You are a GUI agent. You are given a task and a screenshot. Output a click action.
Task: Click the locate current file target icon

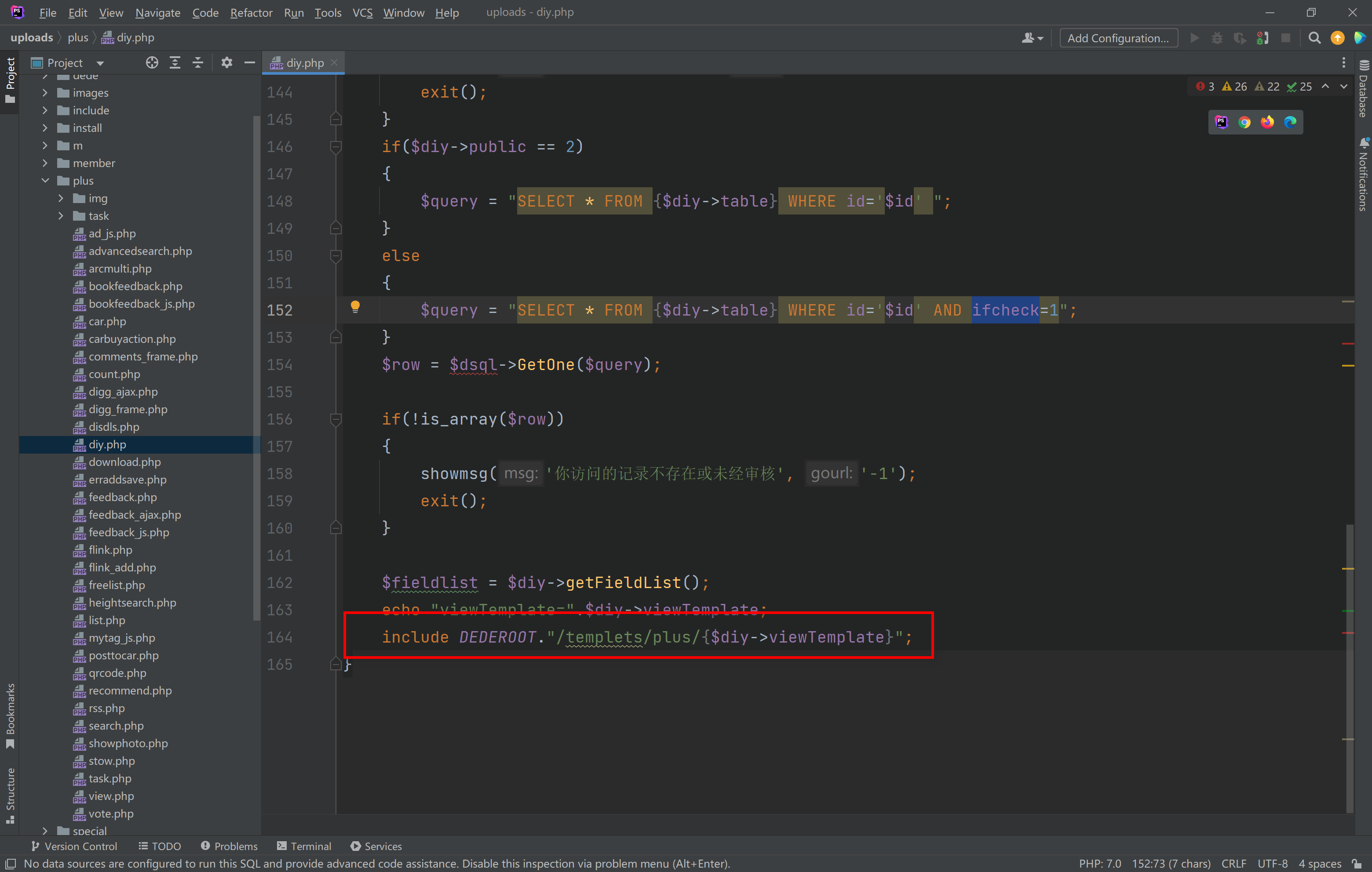152,63
